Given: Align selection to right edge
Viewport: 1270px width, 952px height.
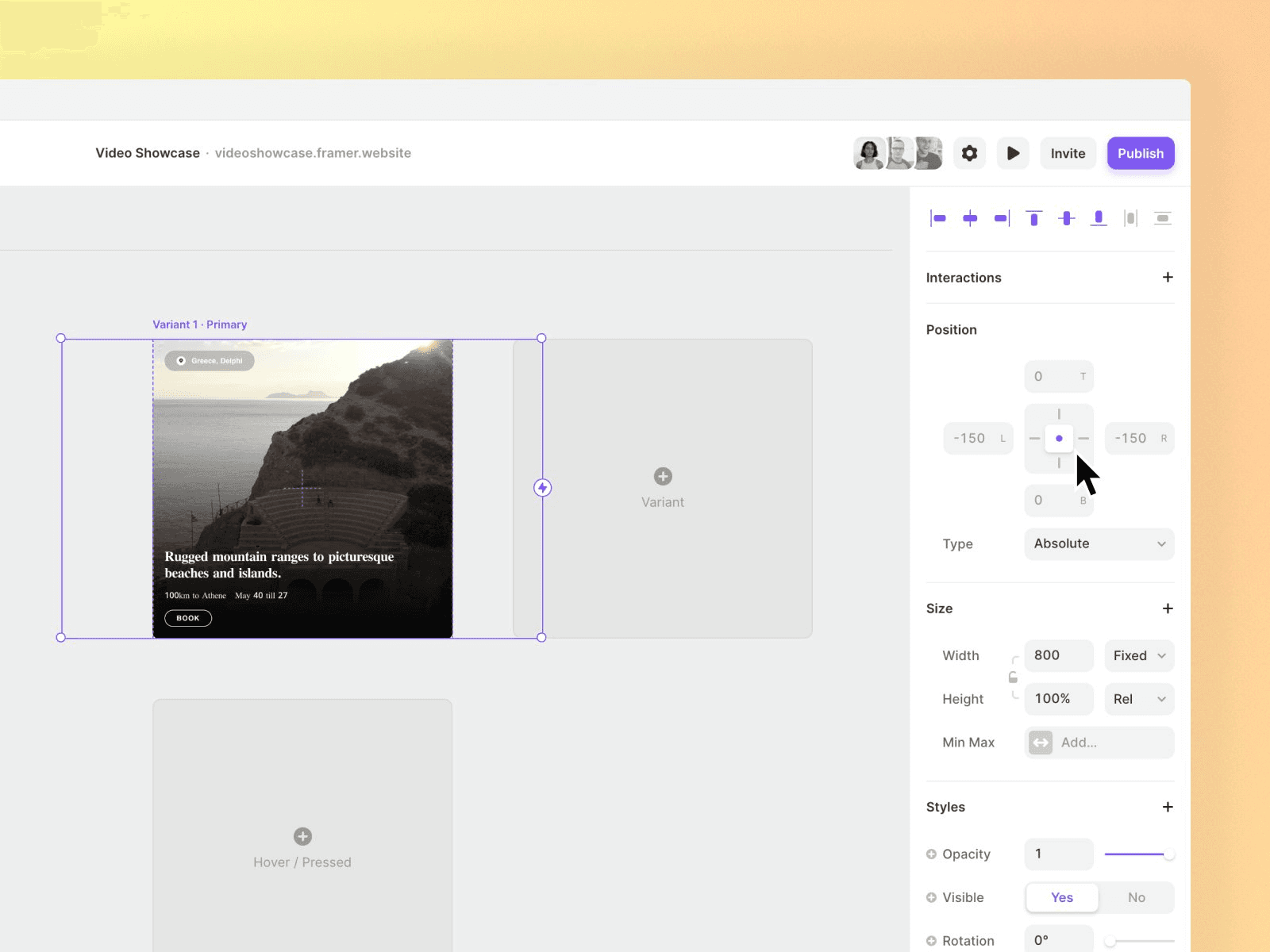Looking at the screenshot, I should pyautogui.click(x=1002, y=218).
